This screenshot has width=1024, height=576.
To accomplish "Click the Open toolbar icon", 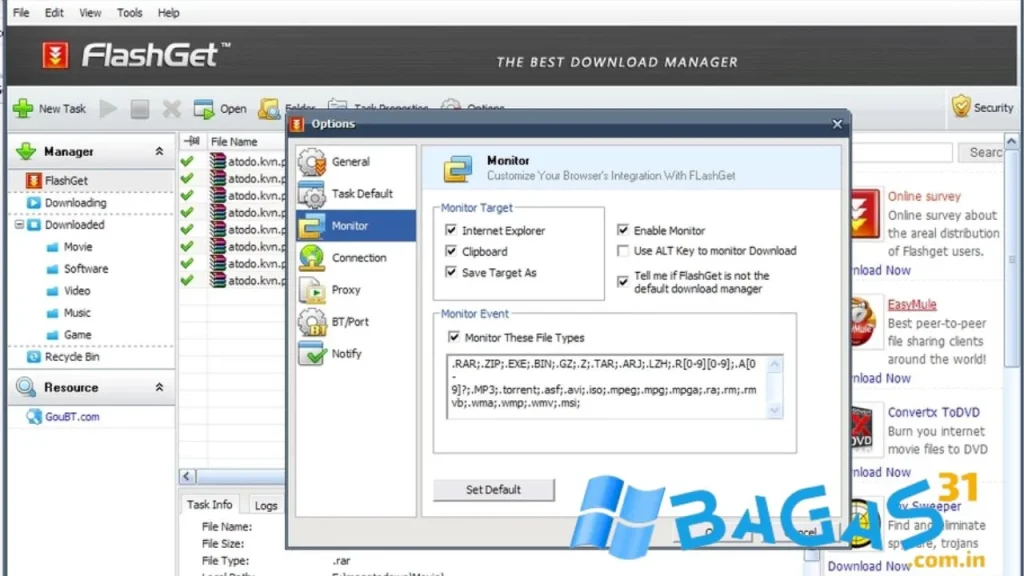I will [x=205, y=108].
